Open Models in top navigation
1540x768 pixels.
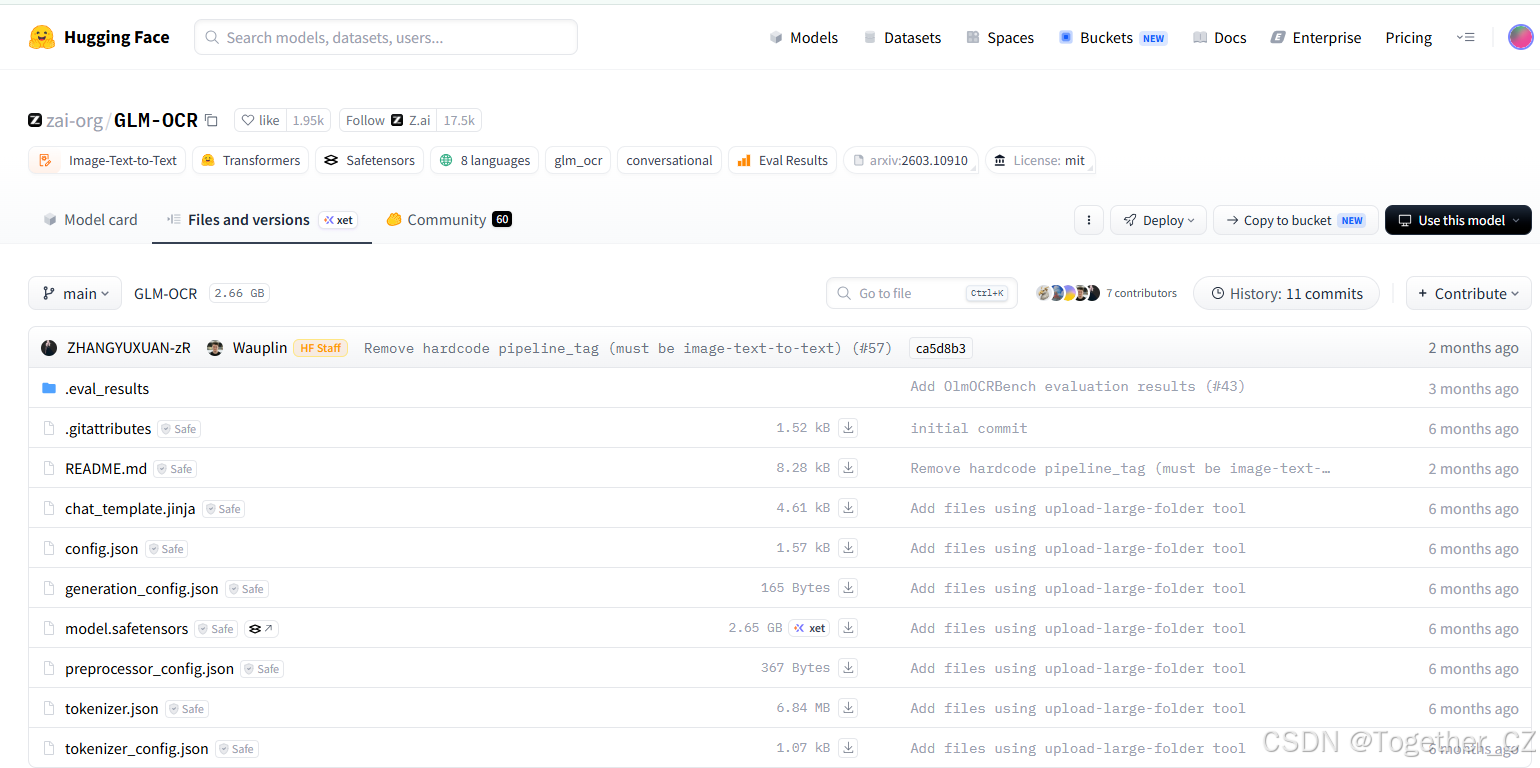pyautogui.click(x=804, y=38)
